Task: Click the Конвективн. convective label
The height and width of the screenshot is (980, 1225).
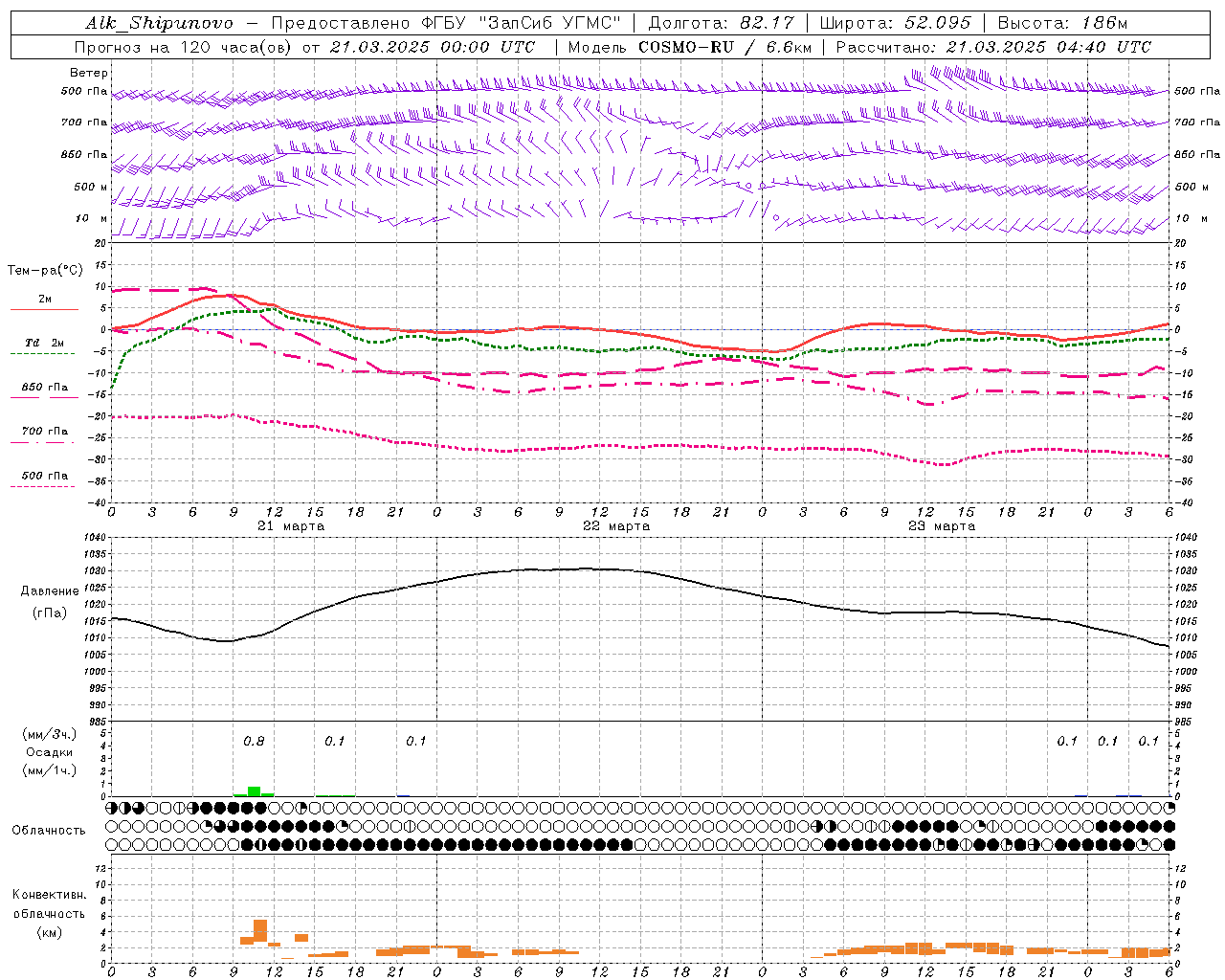Action: pos(50,895)
